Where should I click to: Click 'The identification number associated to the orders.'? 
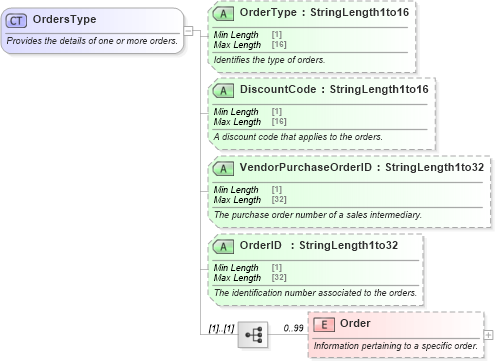click(315, 293)
